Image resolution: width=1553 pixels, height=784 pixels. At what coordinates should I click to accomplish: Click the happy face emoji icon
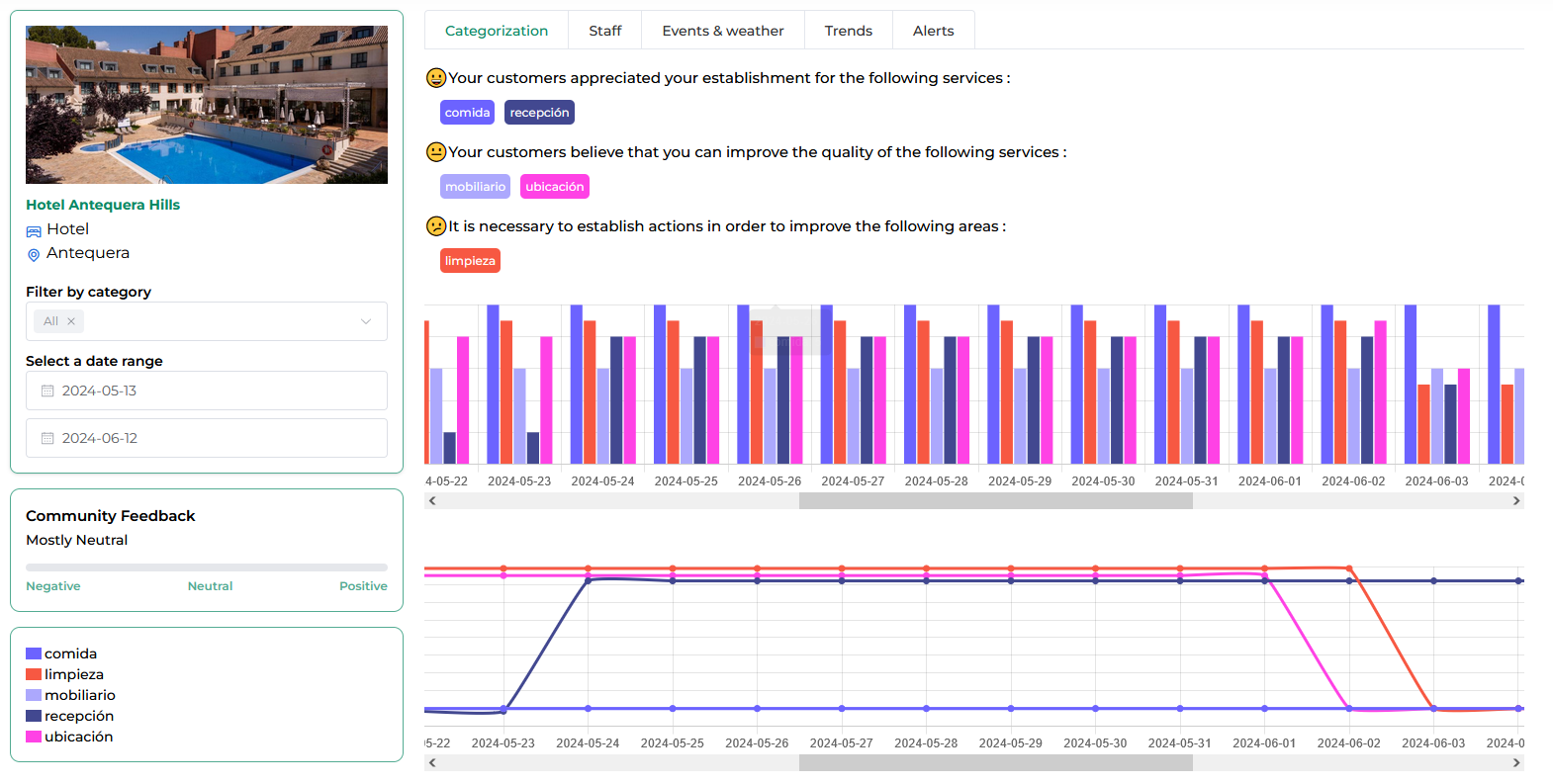coord(436,77)
